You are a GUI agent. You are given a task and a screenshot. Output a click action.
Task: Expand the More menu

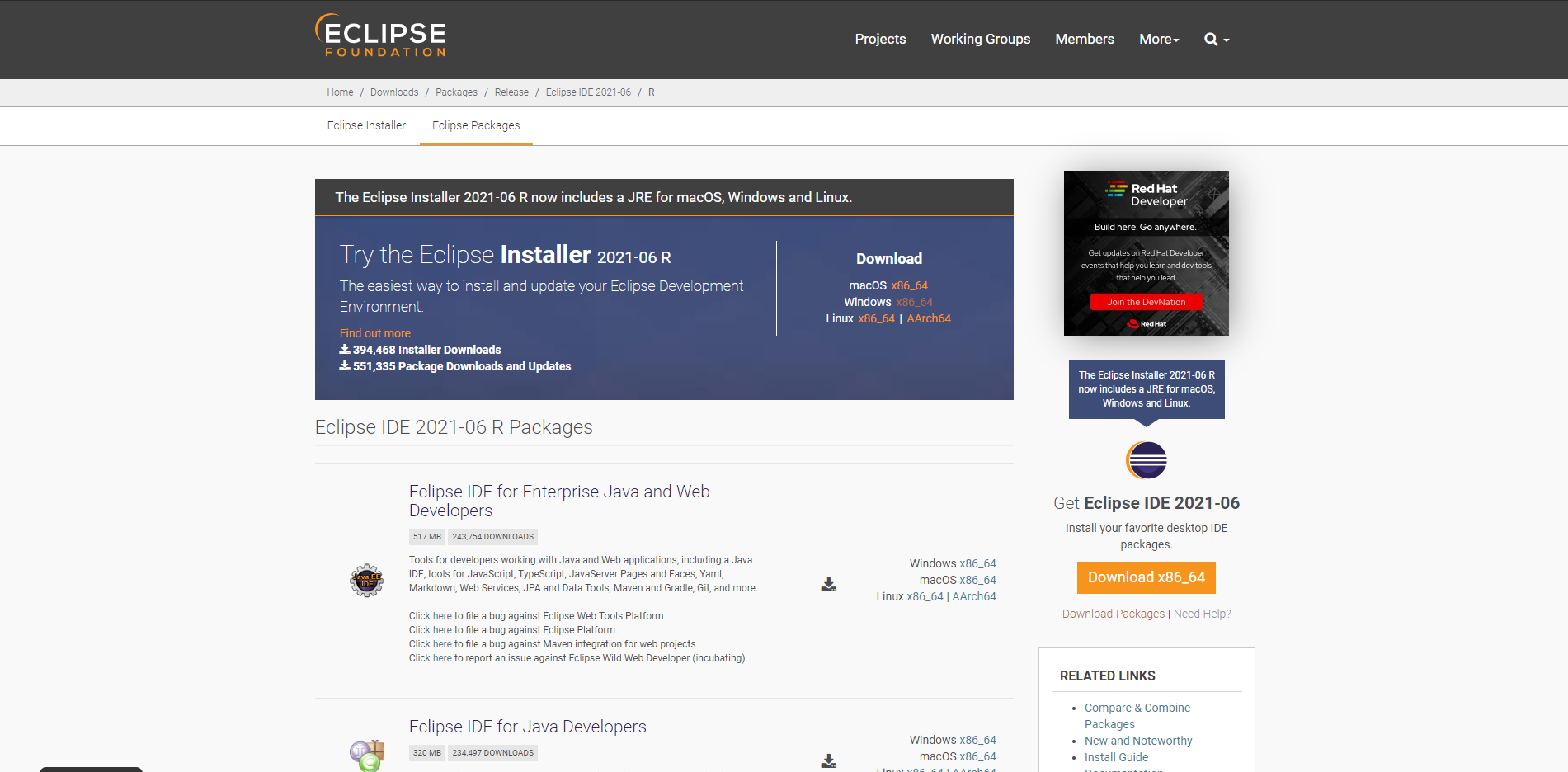(x=1159, y=39)
